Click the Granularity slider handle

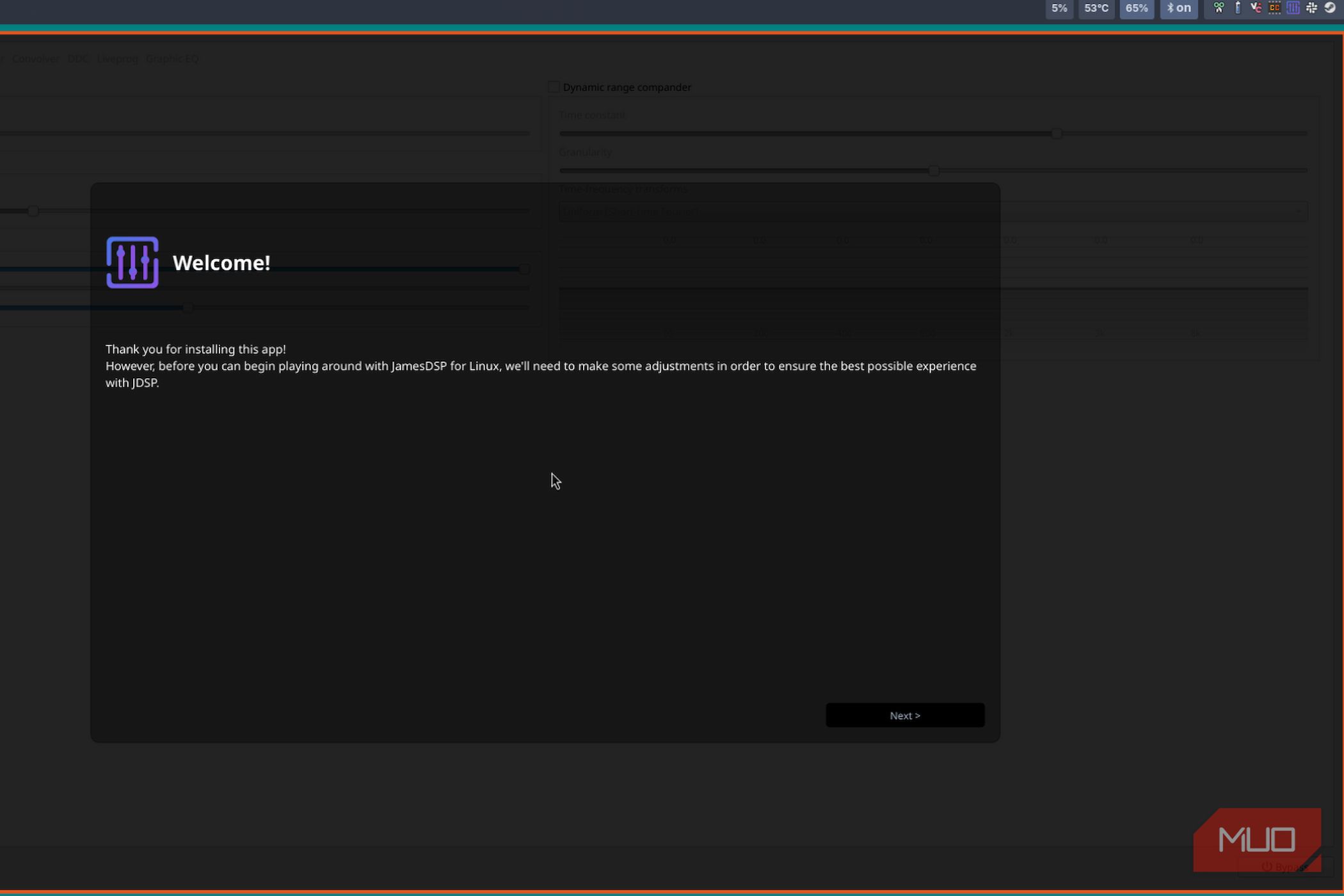(x=934, y=171)
